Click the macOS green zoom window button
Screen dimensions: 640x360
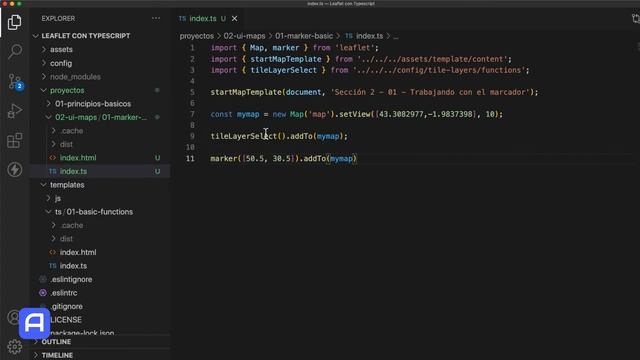click(x=19, y=4)
